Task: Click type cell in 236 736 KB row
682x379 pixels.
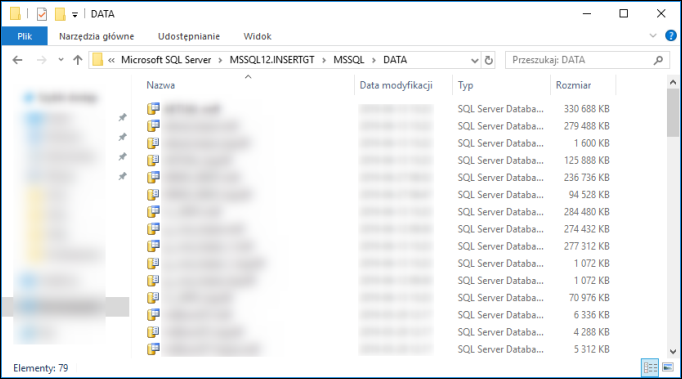Action: tap(500, 178)
